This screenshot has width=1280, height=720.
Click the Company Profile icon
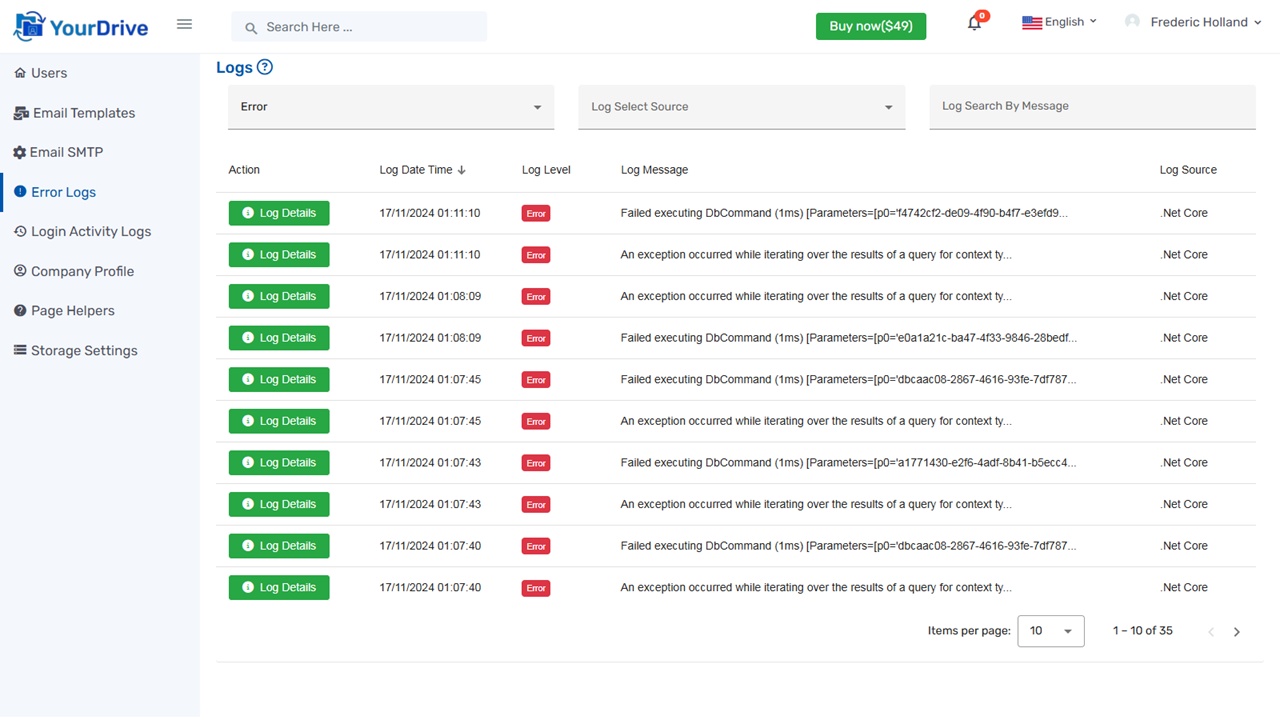[20, 271]
